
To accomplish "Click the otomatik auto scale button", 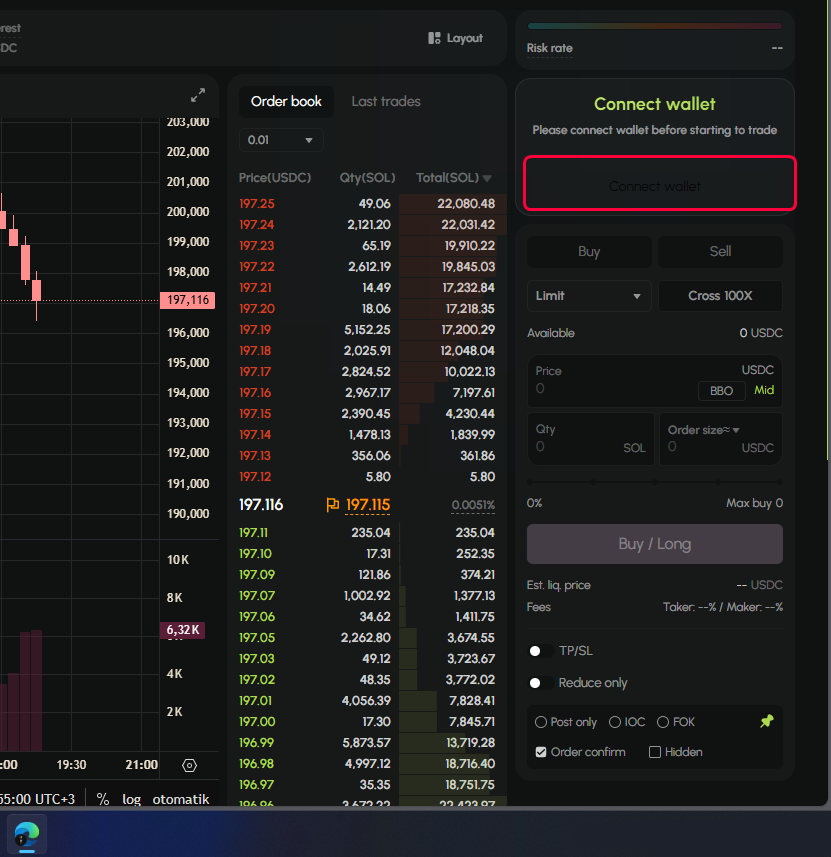I will click(181, 799).
